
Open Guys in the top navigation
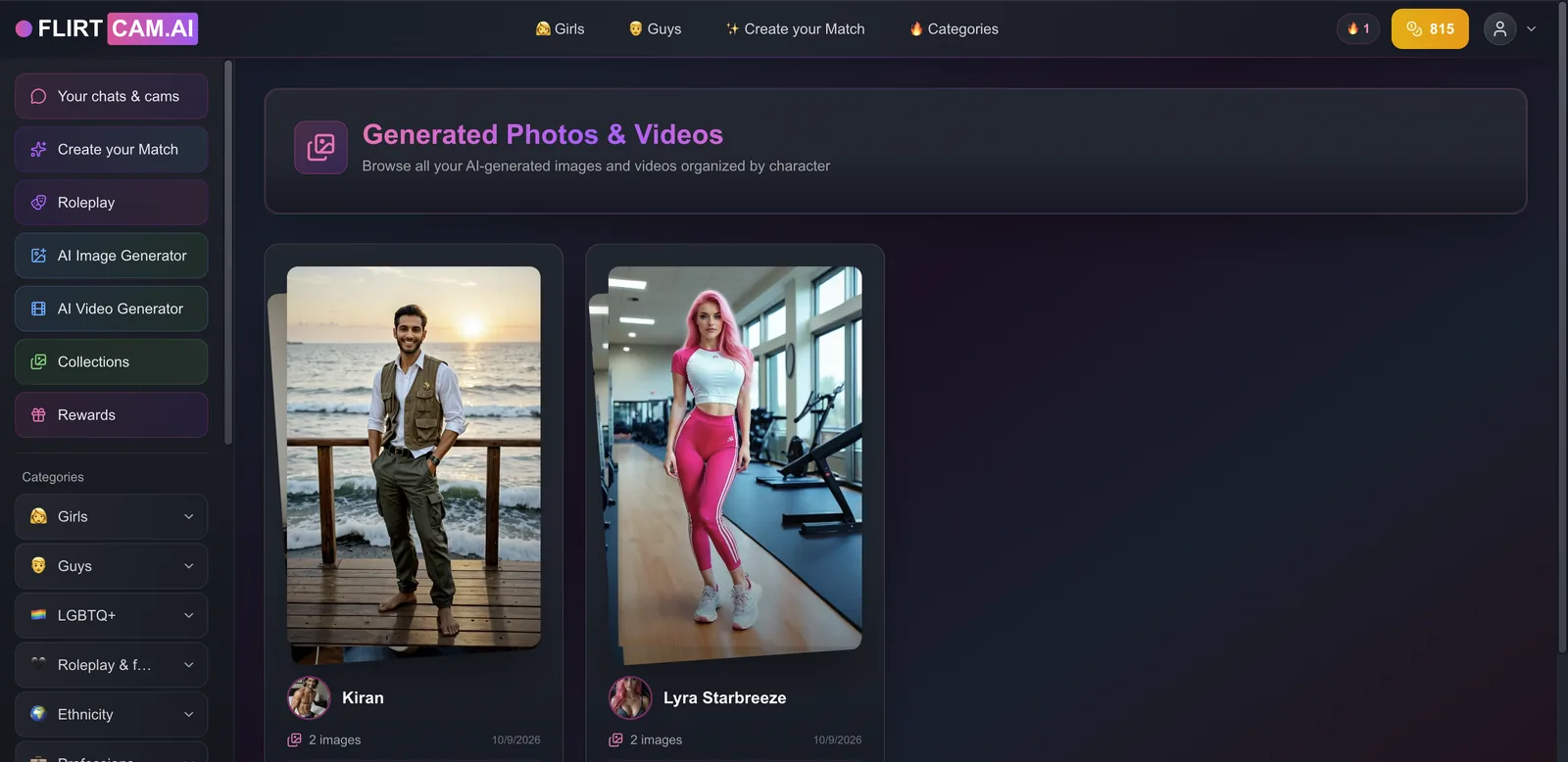[x=655, y=28]
